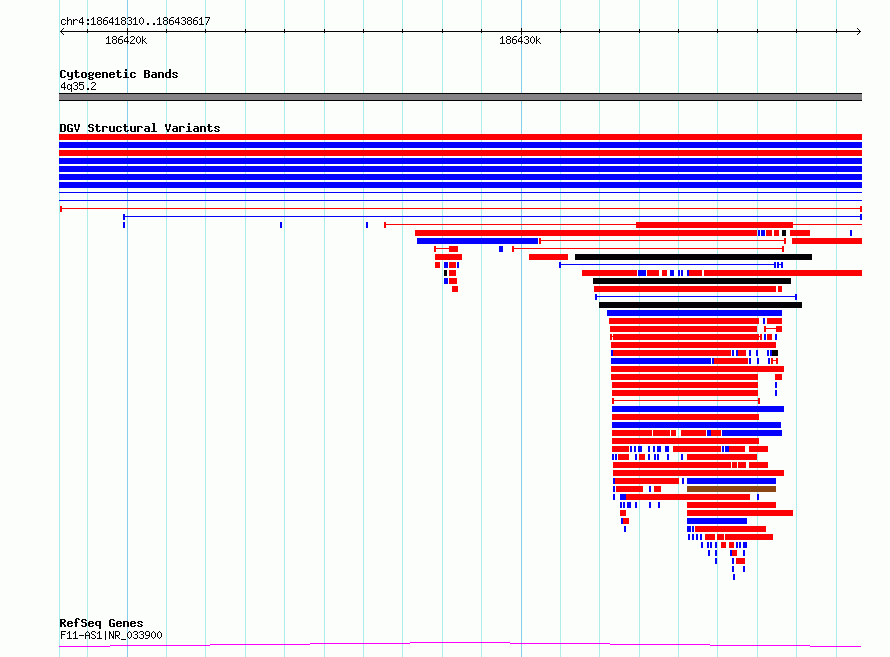Click the F11-AS1|NR_033900 gene label
This screenshot has height=657, width=890.
(111, 635)
